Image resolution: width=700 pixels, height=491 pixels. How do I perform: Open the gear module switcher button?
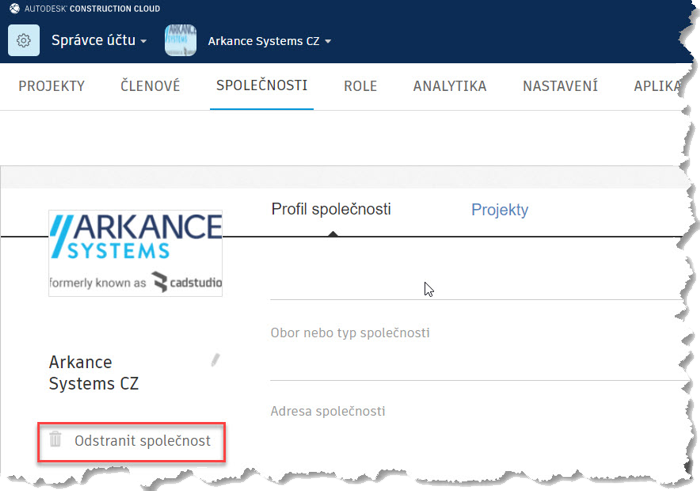(x=24, y=41)
